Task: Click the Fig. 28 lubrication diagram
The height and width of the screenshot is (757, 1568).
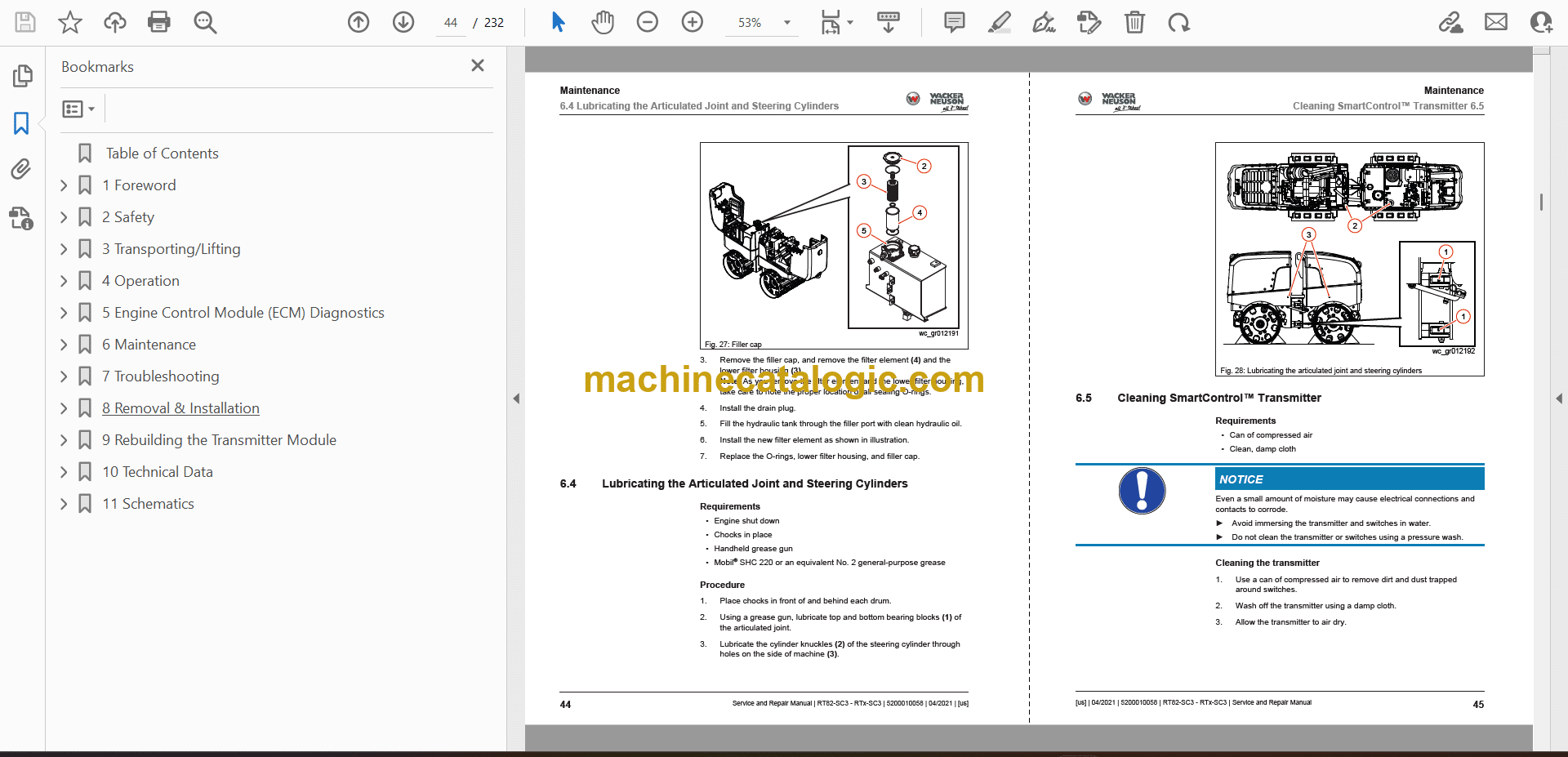Action: pos(1349,259)
